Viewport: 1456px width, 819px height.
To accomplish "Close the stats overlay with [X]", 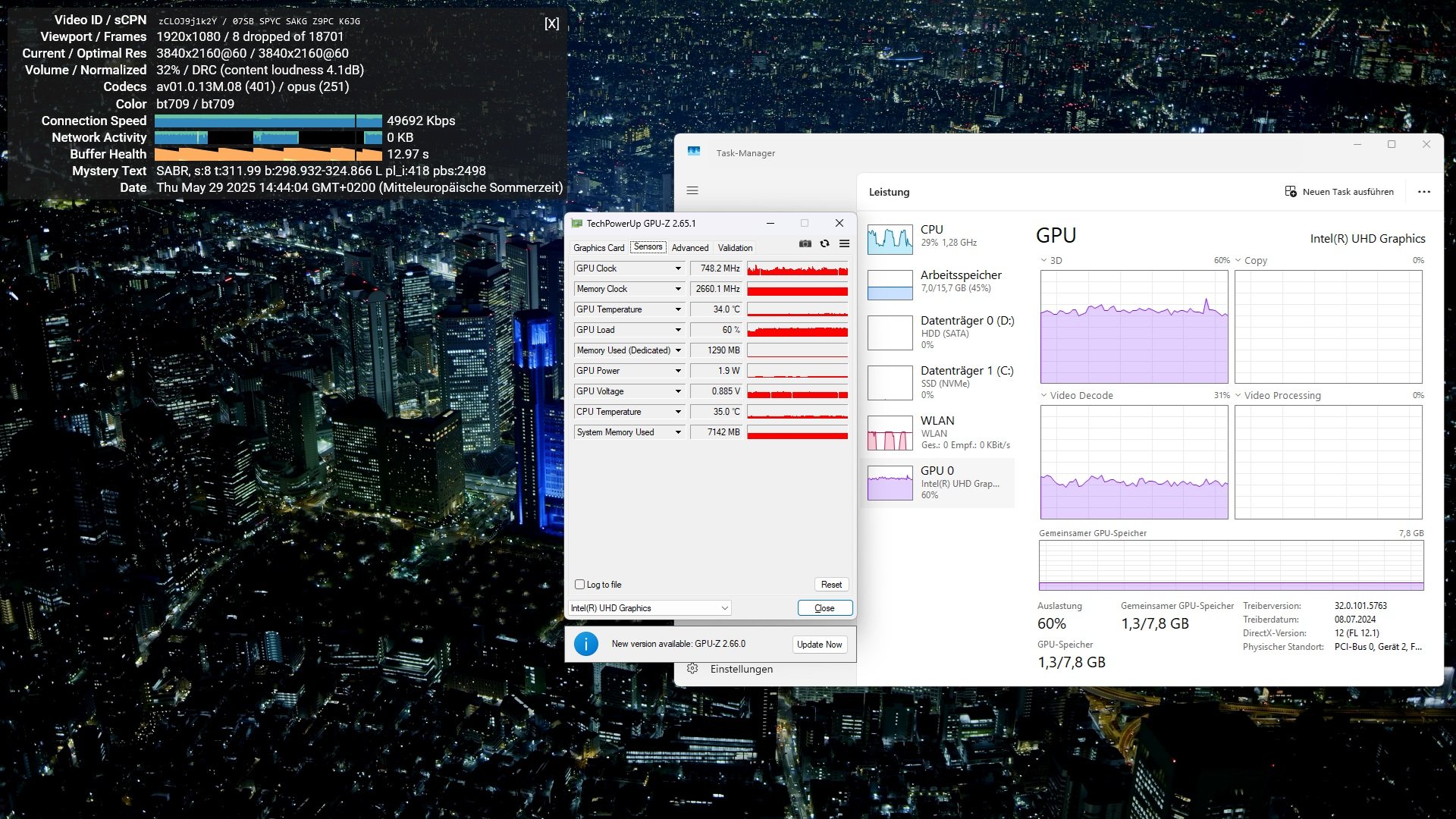I will click(551, 24).
